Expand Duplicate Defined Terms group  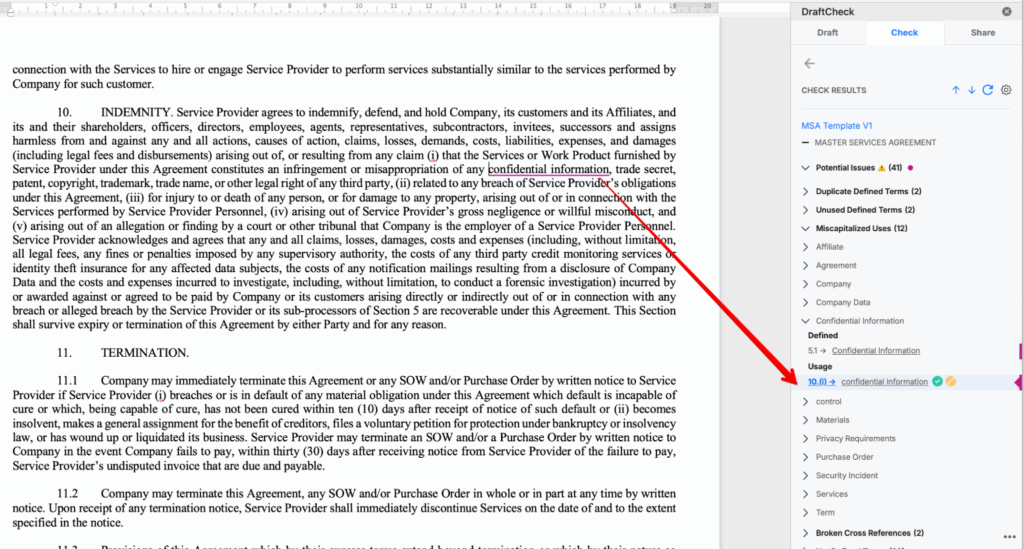(807, 191)
